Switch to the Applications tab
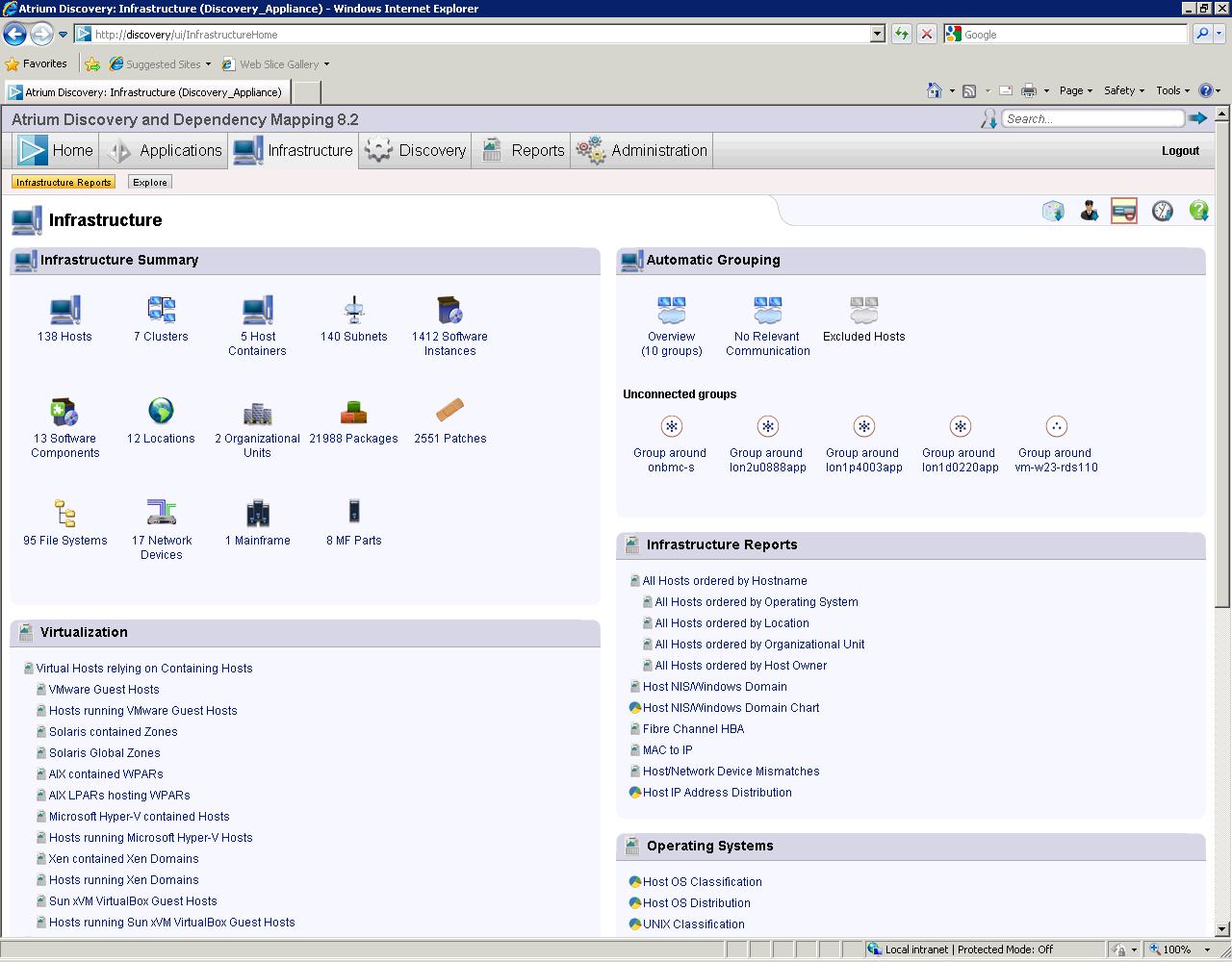The image size is (1232, 962). point(164,150)
